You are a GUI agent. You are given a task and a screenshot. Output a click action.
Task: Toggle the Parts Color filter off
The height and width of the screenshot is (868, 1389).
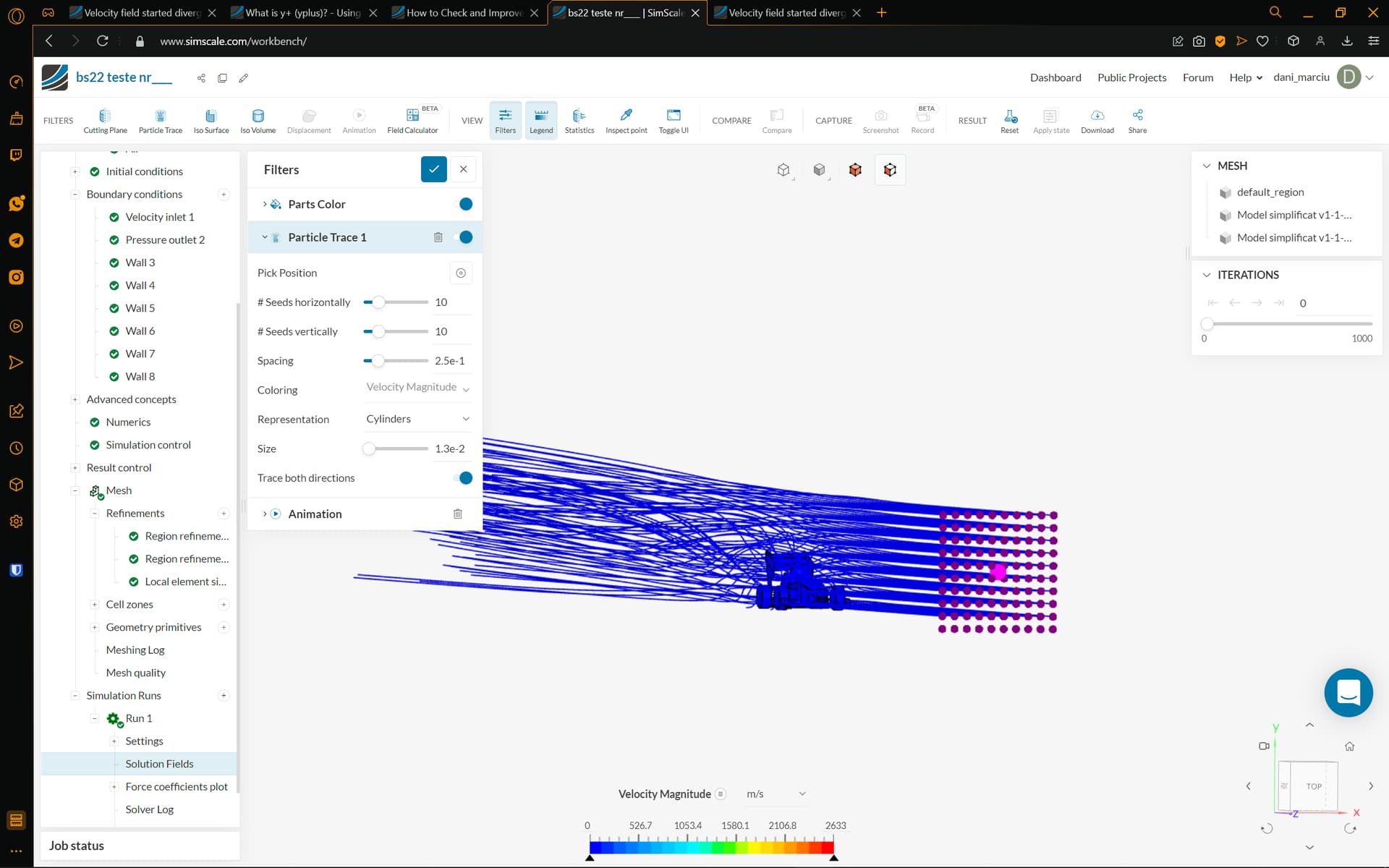[465, 203]
